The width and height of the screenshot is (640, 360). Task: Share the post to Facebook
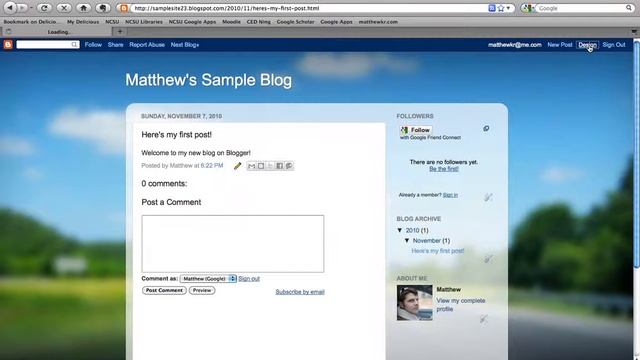point(280,166)
